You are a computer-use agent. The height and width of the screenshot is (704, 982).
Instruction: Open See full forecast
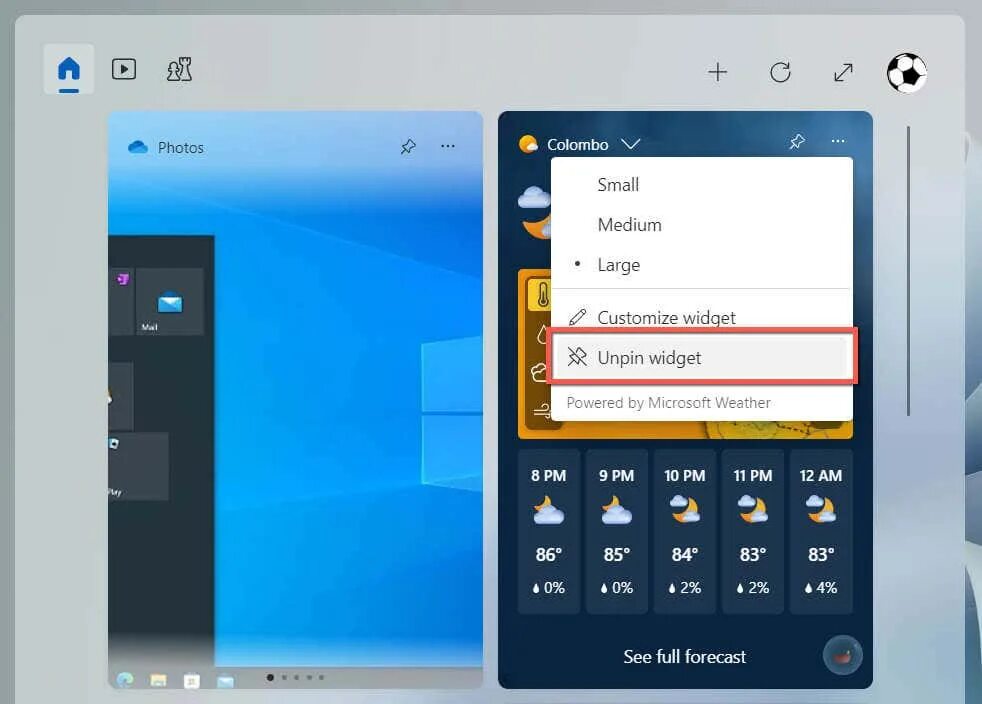(x=684, y=657)
